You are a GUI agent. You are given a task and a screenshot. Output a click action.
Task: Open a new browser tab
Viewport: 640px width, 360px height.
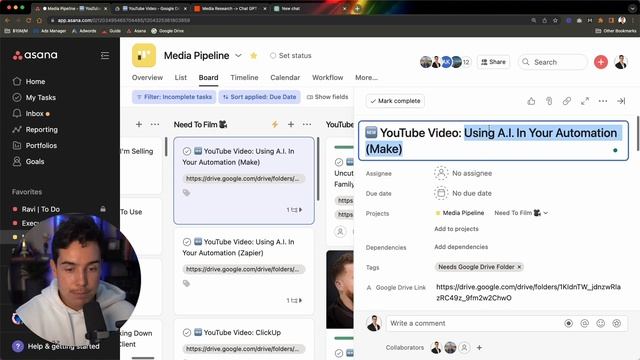click(357, 8)
